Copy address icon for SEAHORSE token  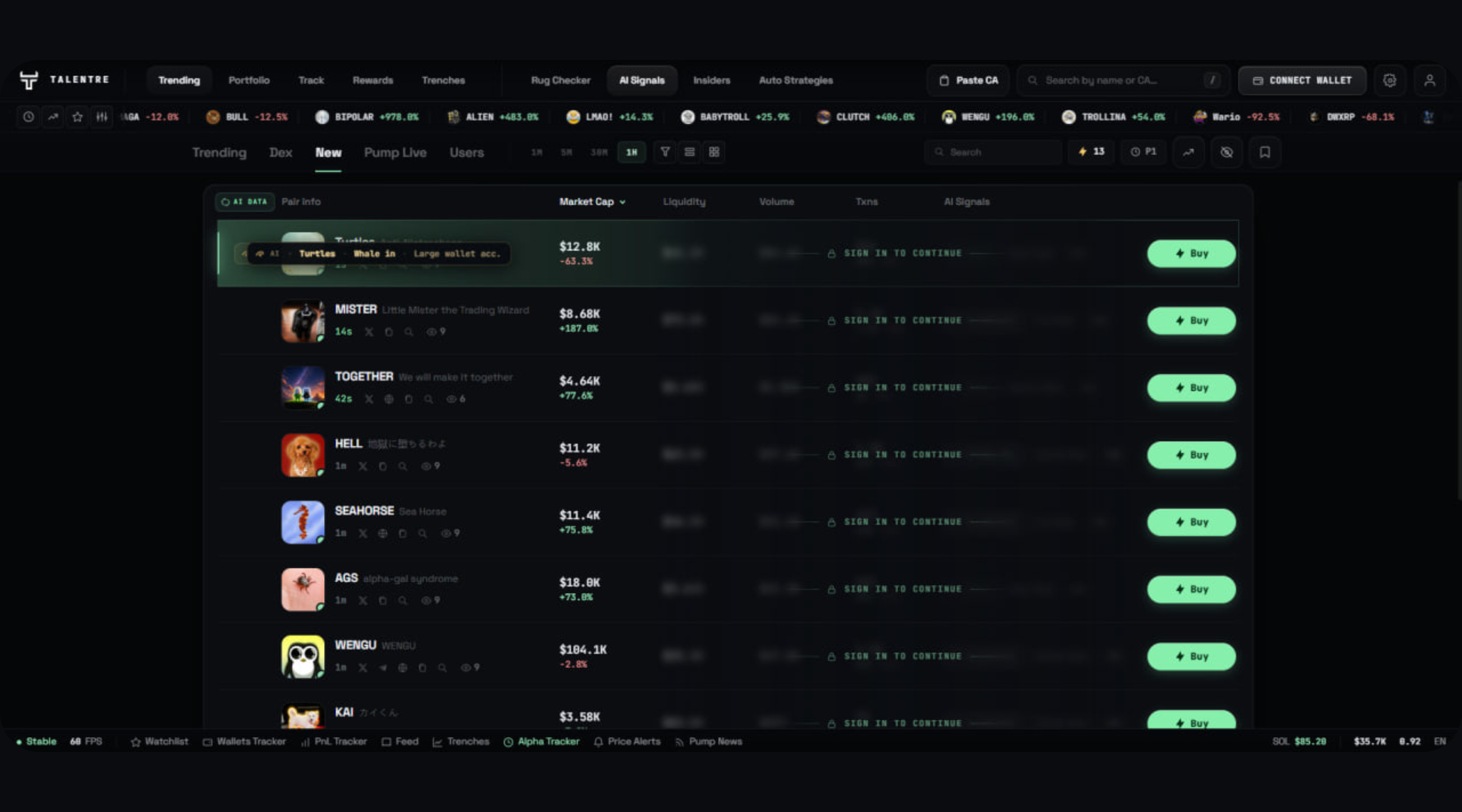click(403, 533)
